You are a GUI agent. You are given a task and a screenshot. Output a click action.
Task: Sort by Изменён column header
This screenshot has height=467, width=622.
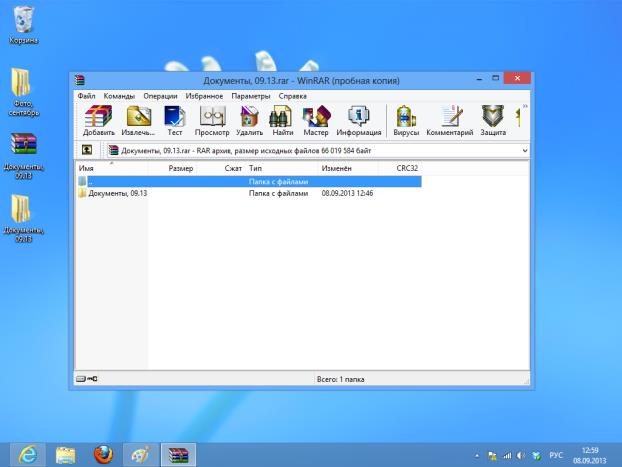coord(348,168)
